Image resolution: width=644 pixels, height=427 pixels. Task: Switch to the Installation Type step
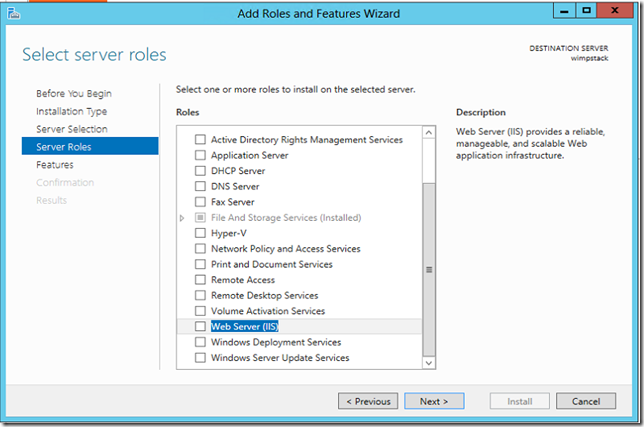(x=71, y=111)
